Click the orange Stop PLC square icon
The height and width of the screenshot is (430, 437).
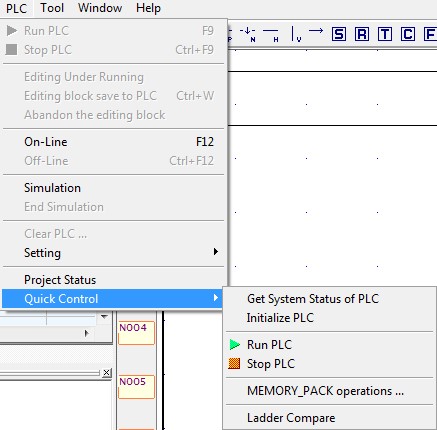point(234,364)
